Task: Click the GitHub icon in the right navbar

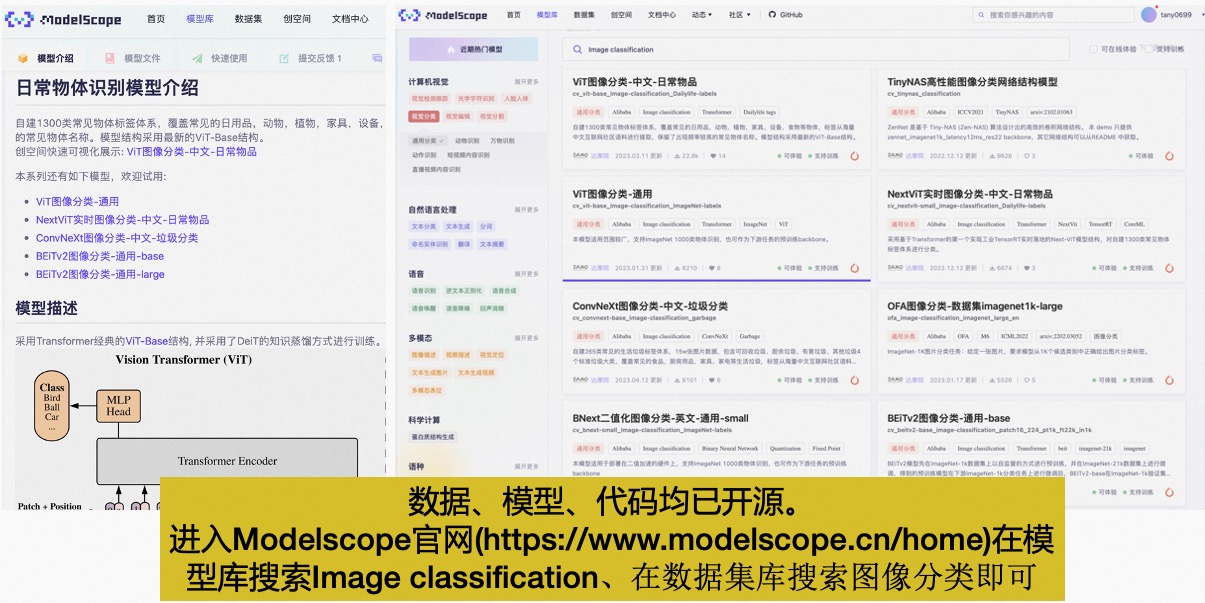Action: pyautogui.click(x=772, y=15)
